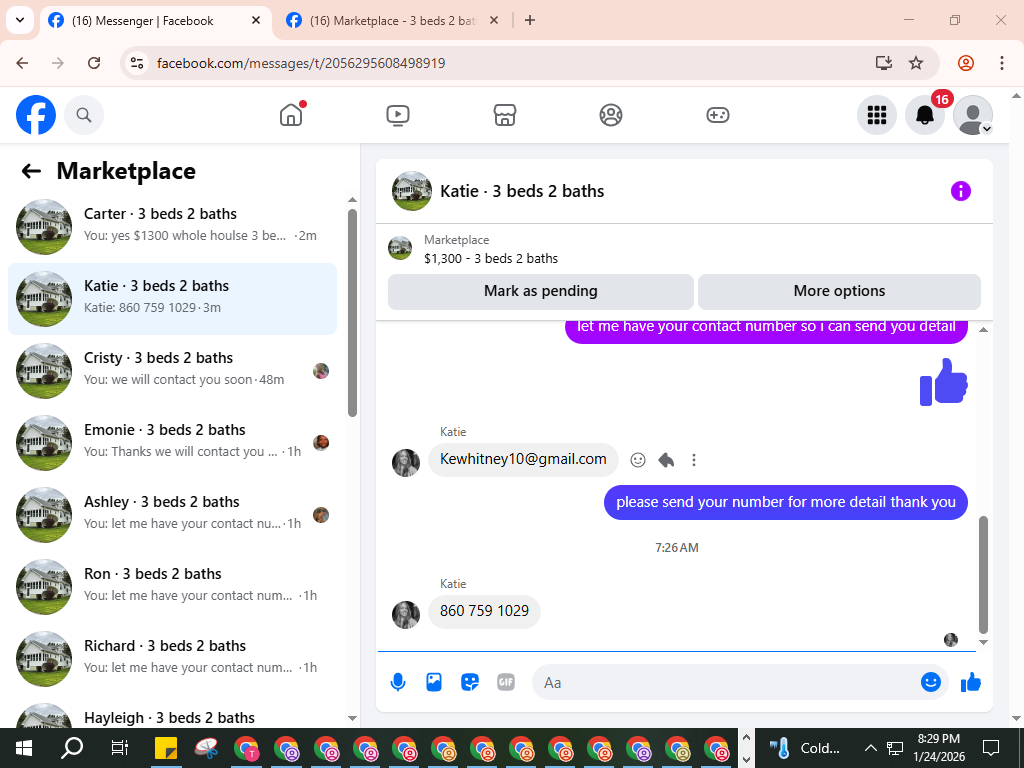Screen dimensions: 1024x768
Task: Record a voice clip microphone icon
Action: tap(398, 682)
